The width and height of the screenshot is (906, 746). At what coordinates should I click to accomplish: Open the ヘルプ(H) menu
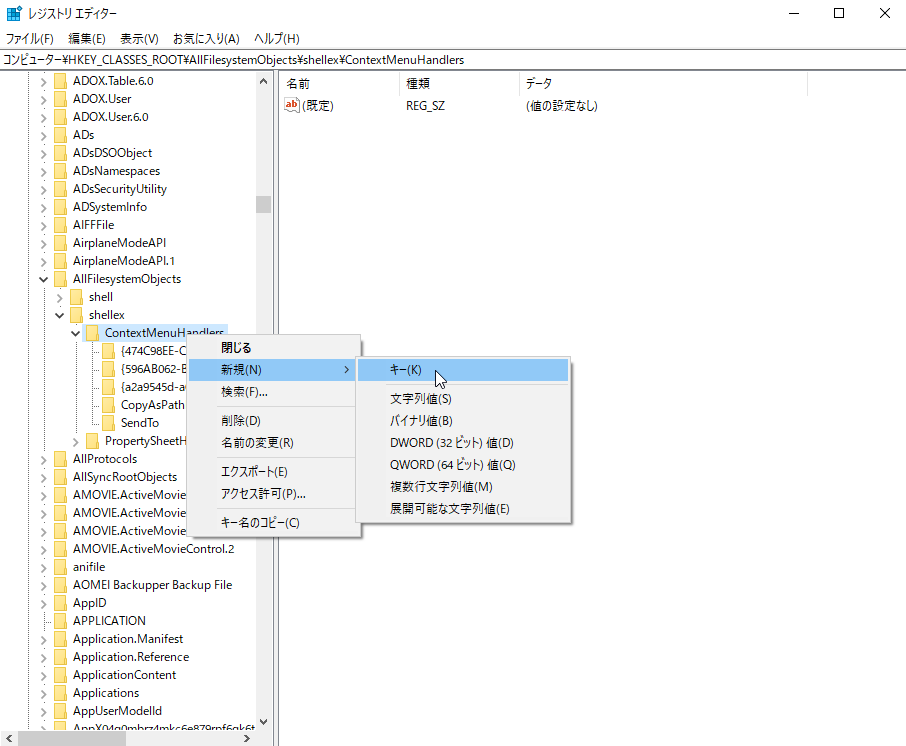click(277, 39)
